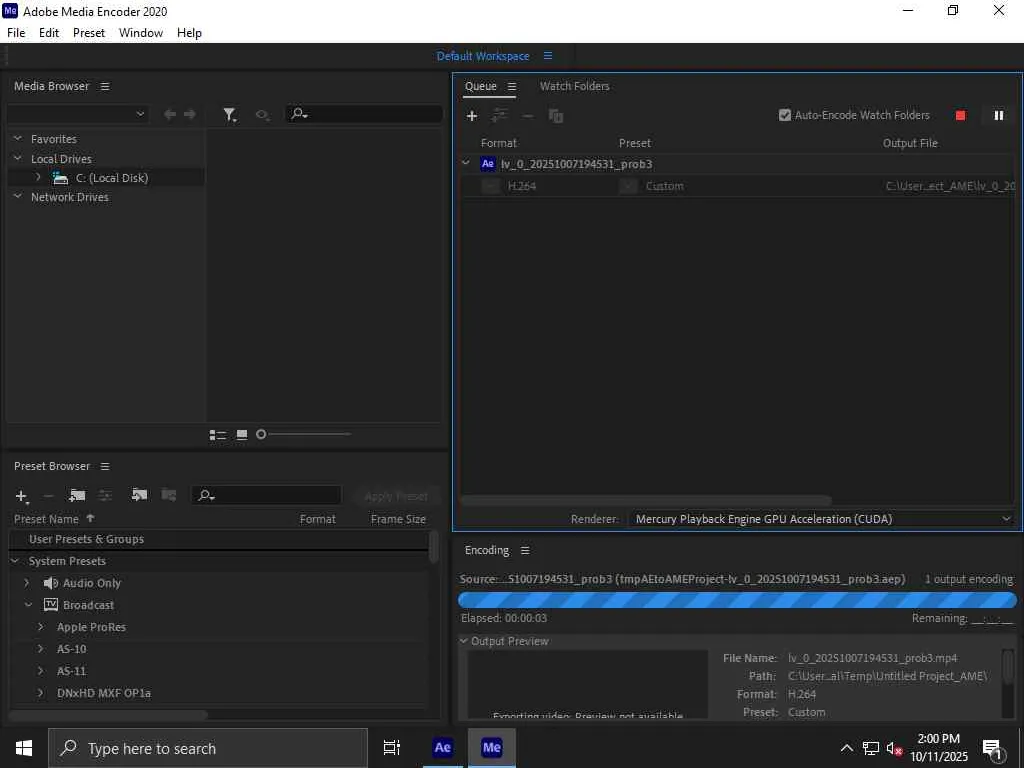The height and width of the screenshot is (768, 1024).
Task: Expand the AS-11 preset folder
Action: tap(40, 671)
